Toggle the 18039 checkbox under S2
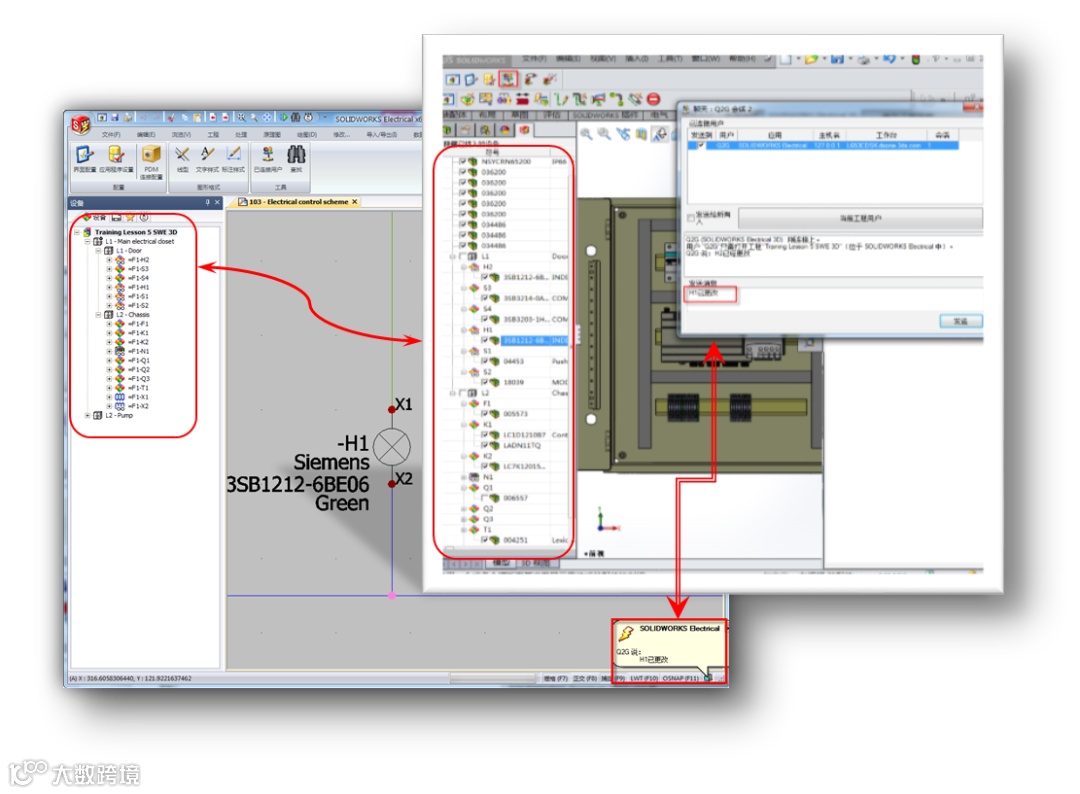This screenshot has width=1080, height=794. coord(485,382)
